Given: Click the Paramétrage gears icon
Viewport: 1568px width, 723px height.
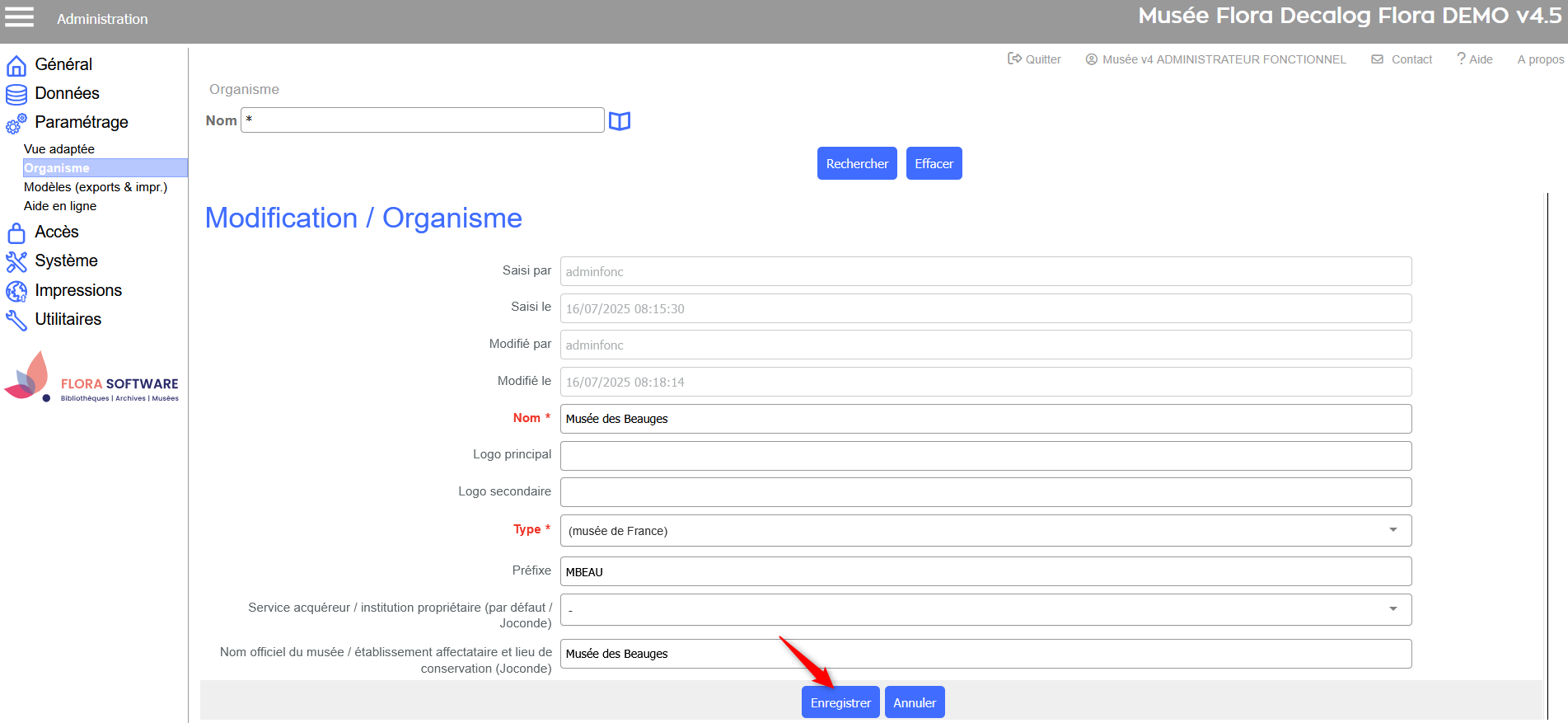Looking at the screenshot, I should (16, 124).
